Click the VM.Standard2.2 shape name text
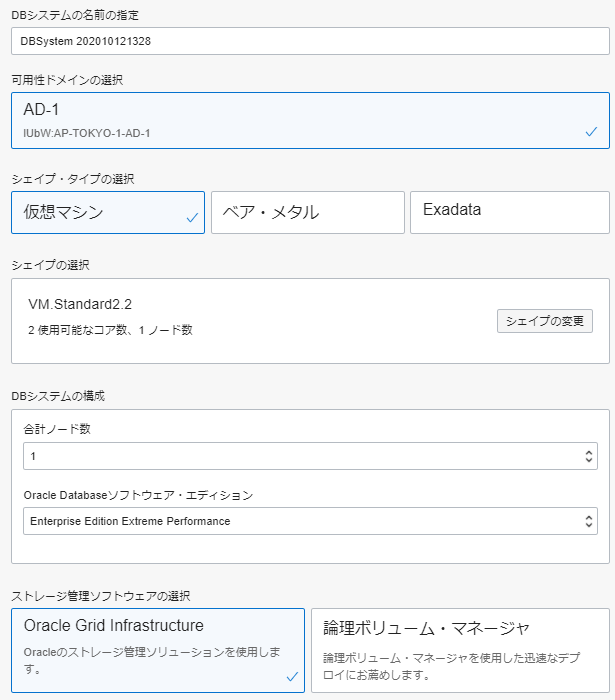This screenshot has width=615, height=700. point(80,304)
